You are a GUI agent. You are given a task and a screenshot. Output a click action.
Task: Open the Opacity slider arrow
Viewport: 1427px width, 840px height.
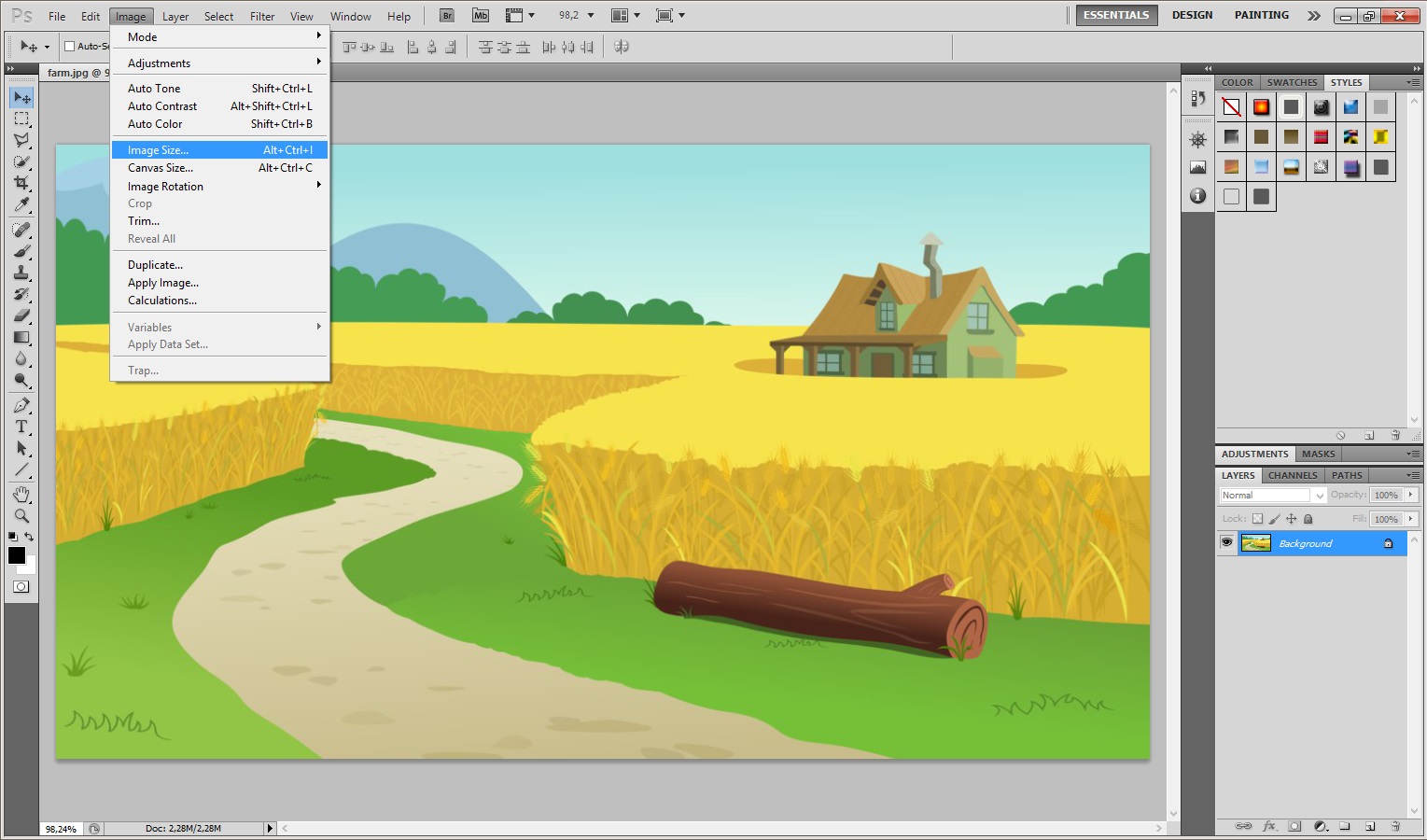(1411, 495)
